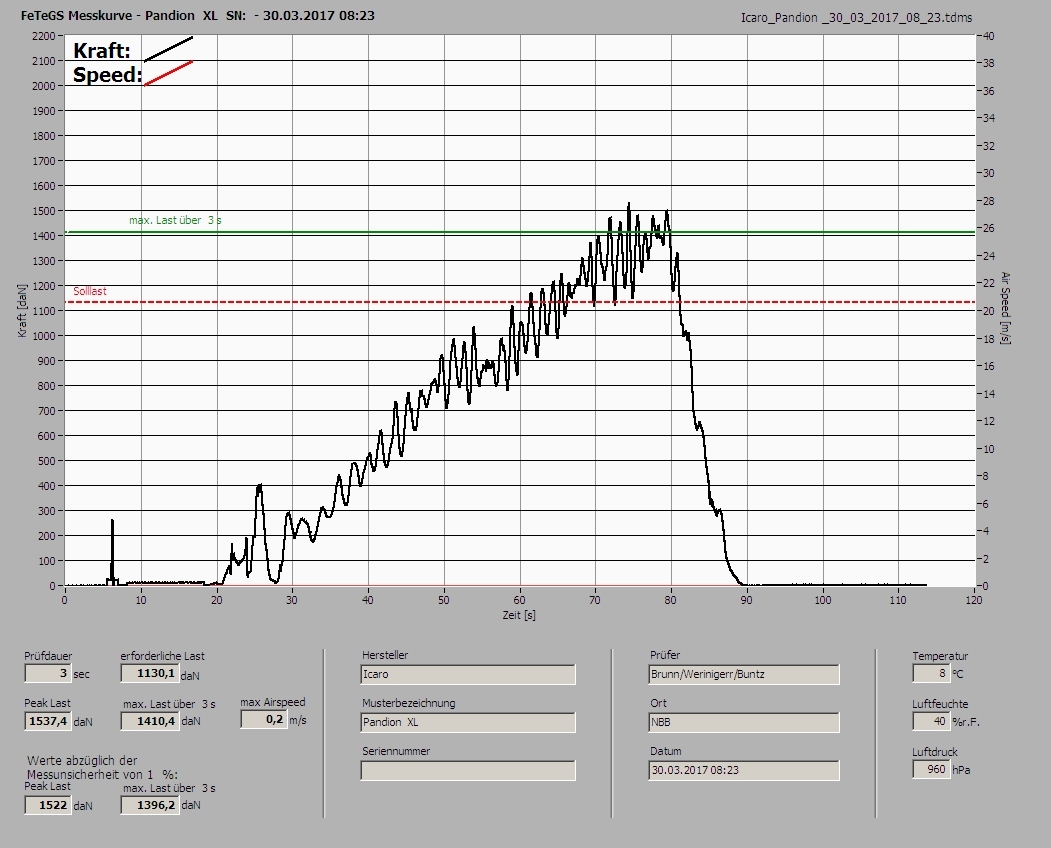1051x848 pixels.
Task: Click the Zeit [s] axis label
Action: 519,615
